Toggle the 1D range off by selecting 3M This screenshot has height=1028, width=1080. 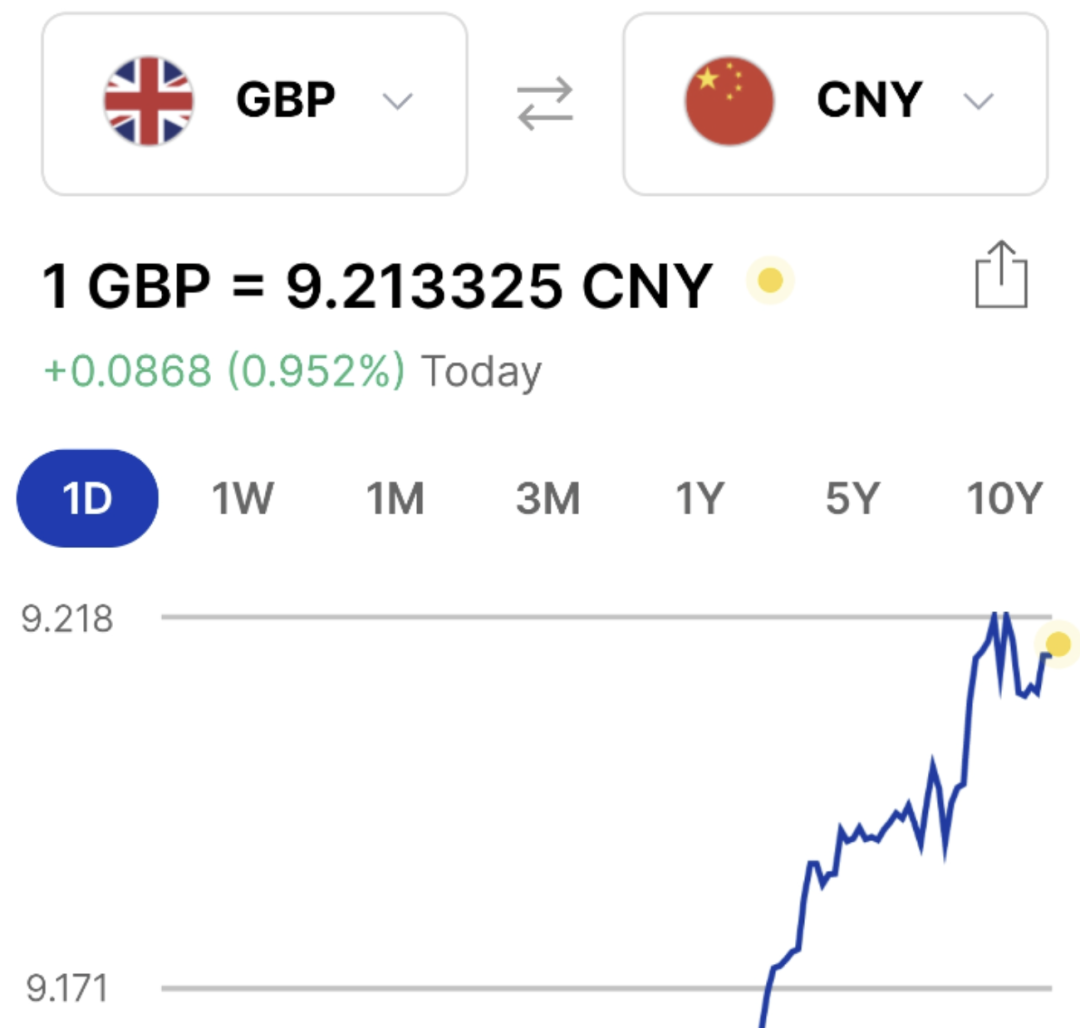(x=548, y=497)
